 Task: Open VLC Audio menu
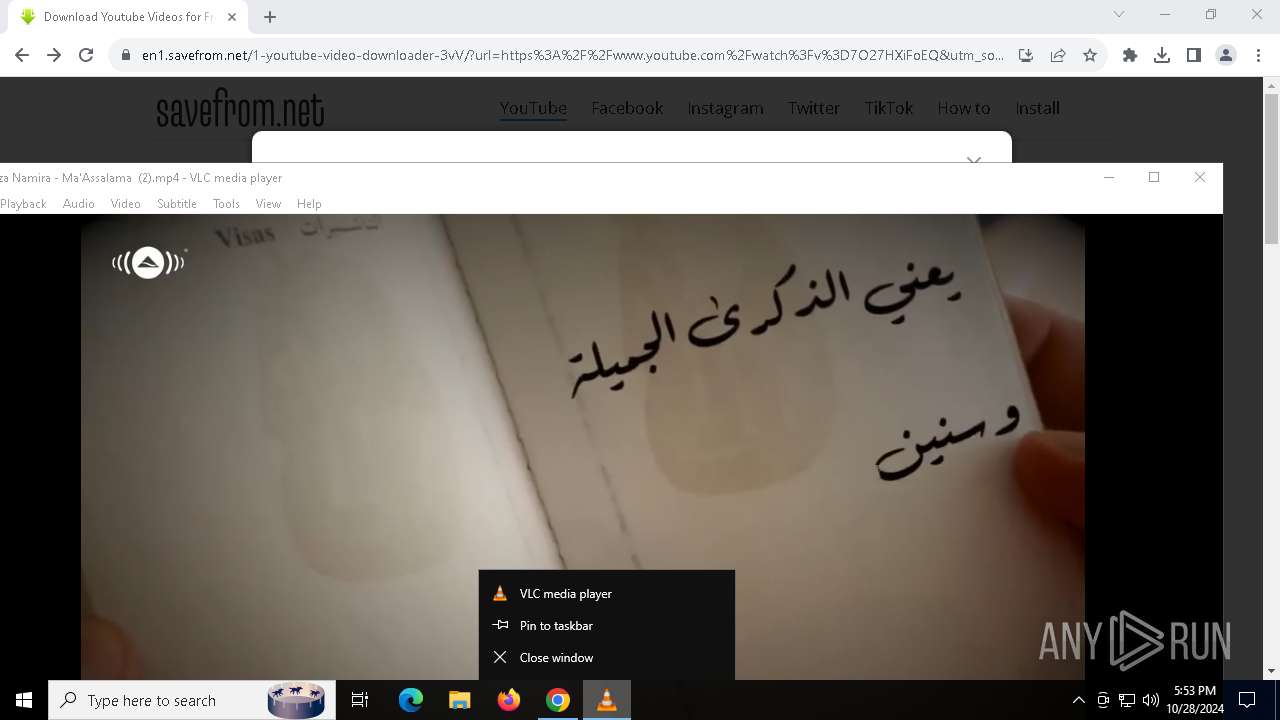tap(79, 204)
